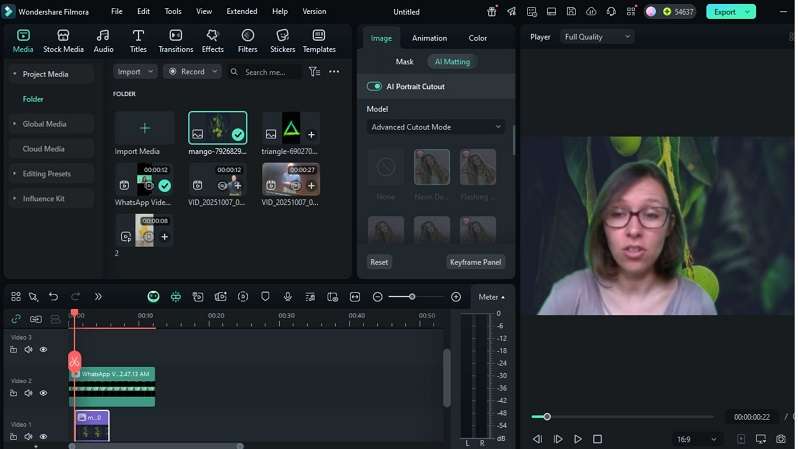
Task: Open the Titles panel
Action: pyautogui.click(x=138, y=41)
